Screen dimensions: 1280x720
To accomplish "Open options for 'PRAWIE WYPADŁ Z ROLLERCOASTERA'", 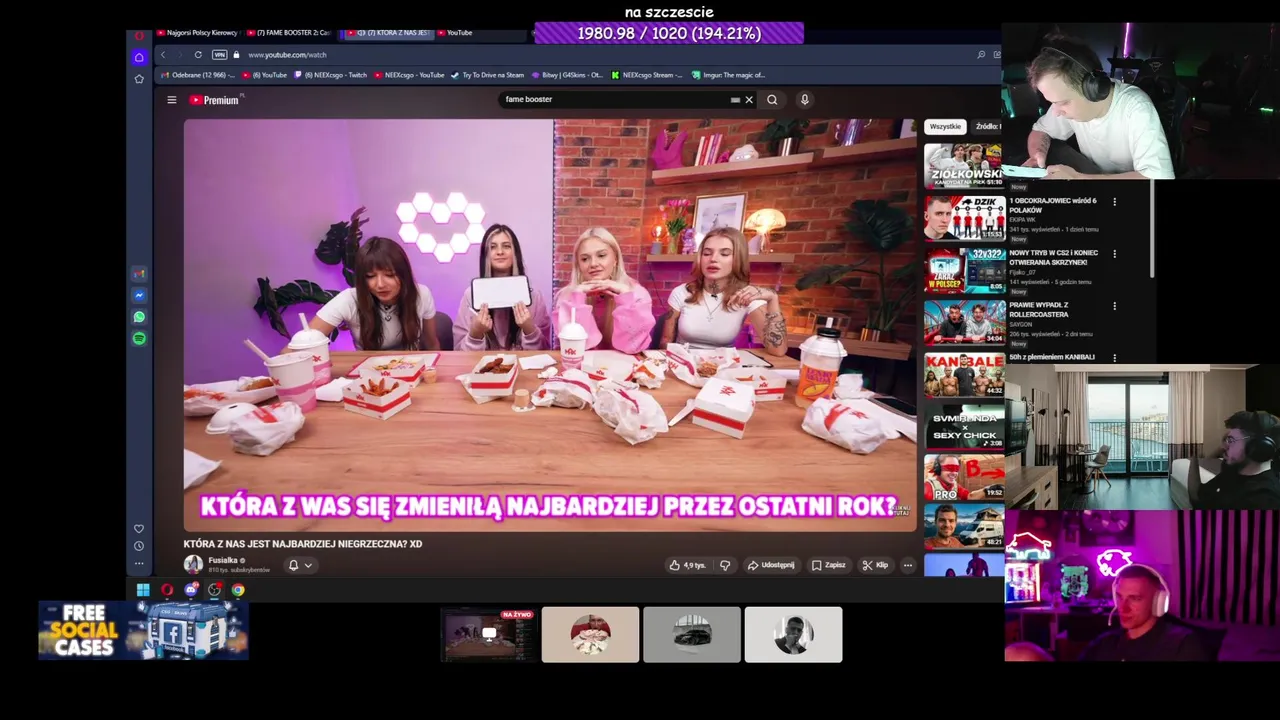I will 1114,305.
